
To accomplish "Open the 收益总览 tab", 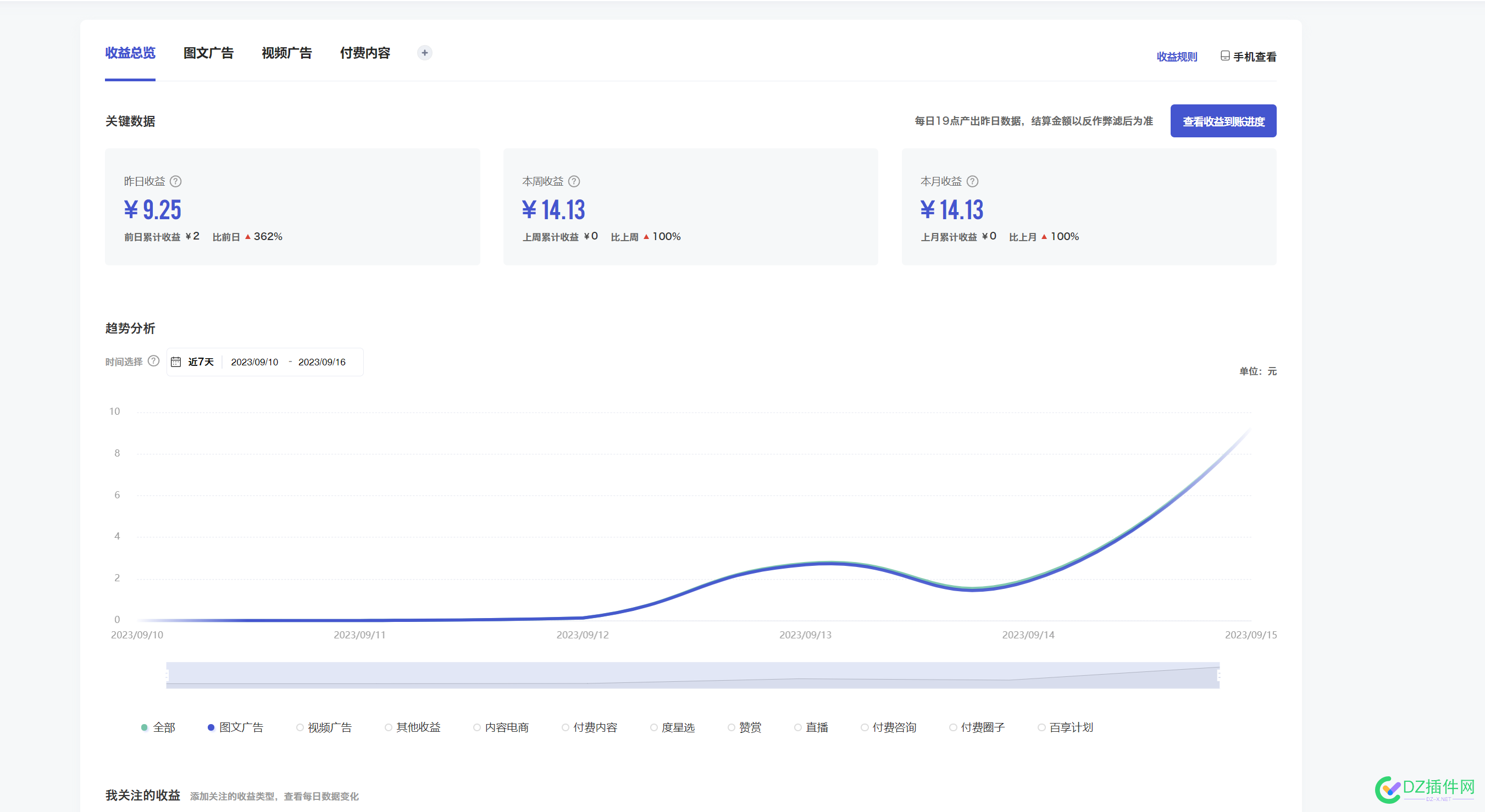I will (x=130, y=53).
